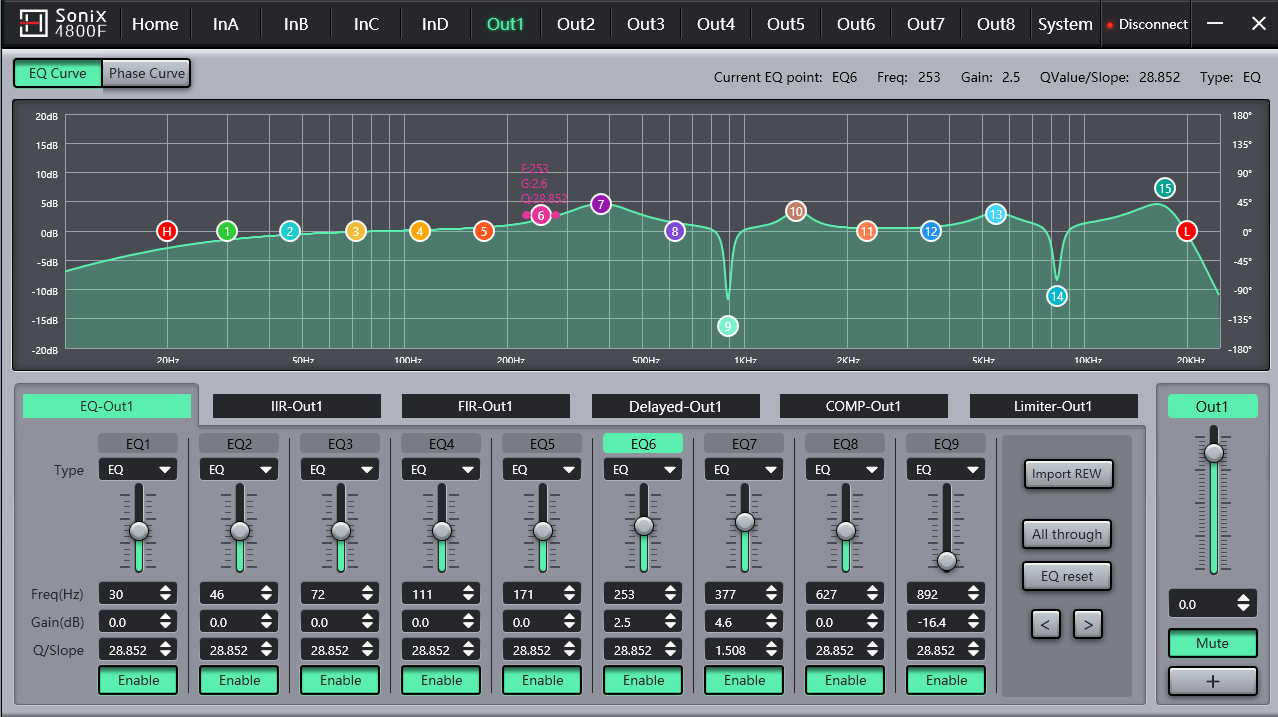Viewport: 1278px width, 717px height.
Task: Open the EQ6 Type dropdown
Action: (643, 469)
